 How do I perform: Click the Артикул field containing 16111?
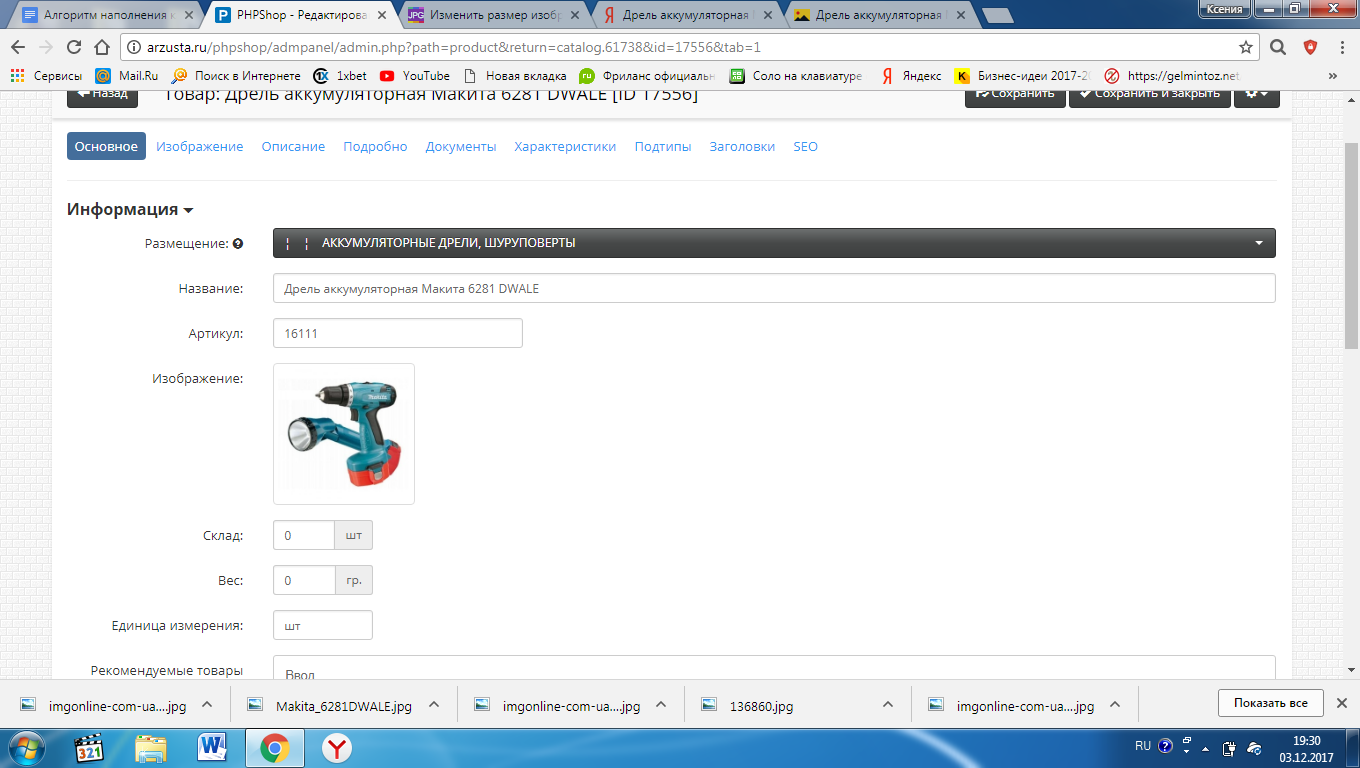coord(398,333)
